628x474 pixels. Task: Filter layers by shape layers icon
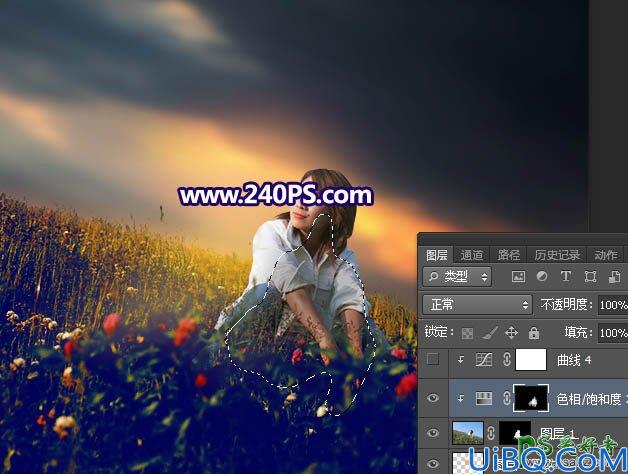tap(590, 276)
